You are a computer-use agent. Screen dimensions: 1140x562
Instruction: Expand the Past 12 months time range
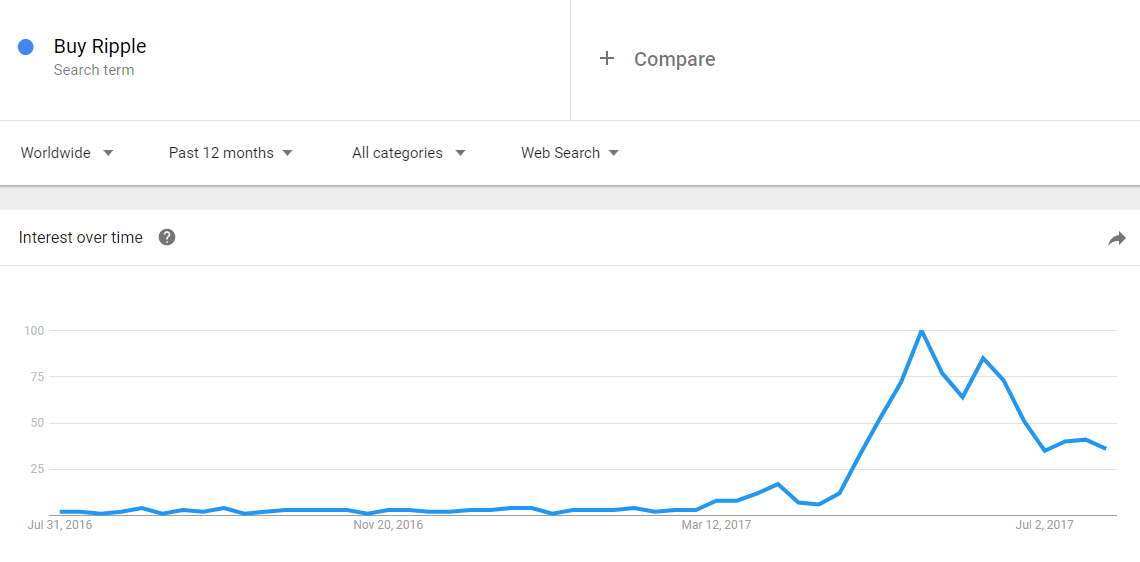[x=230, y=153]
